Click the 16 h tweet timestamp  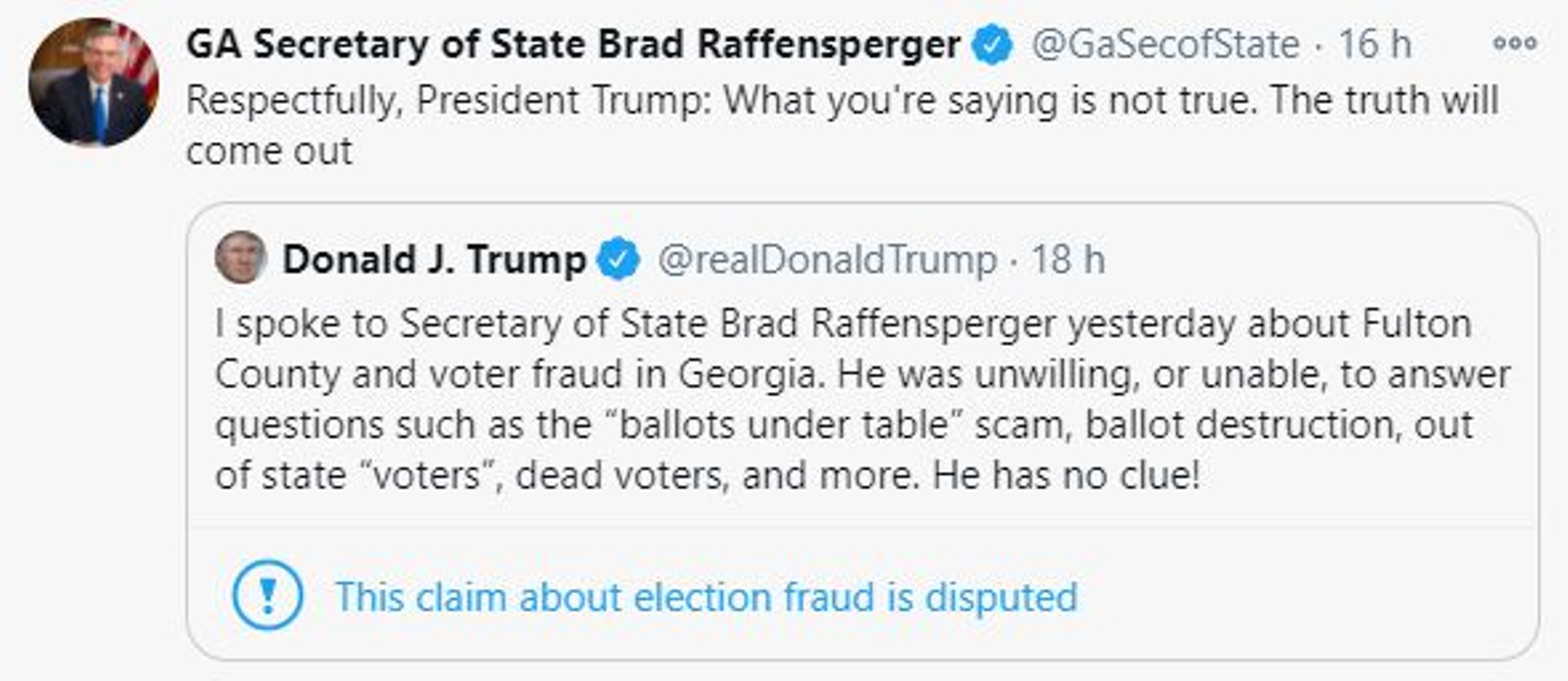pyautogui.click(x=1374, y=45)
